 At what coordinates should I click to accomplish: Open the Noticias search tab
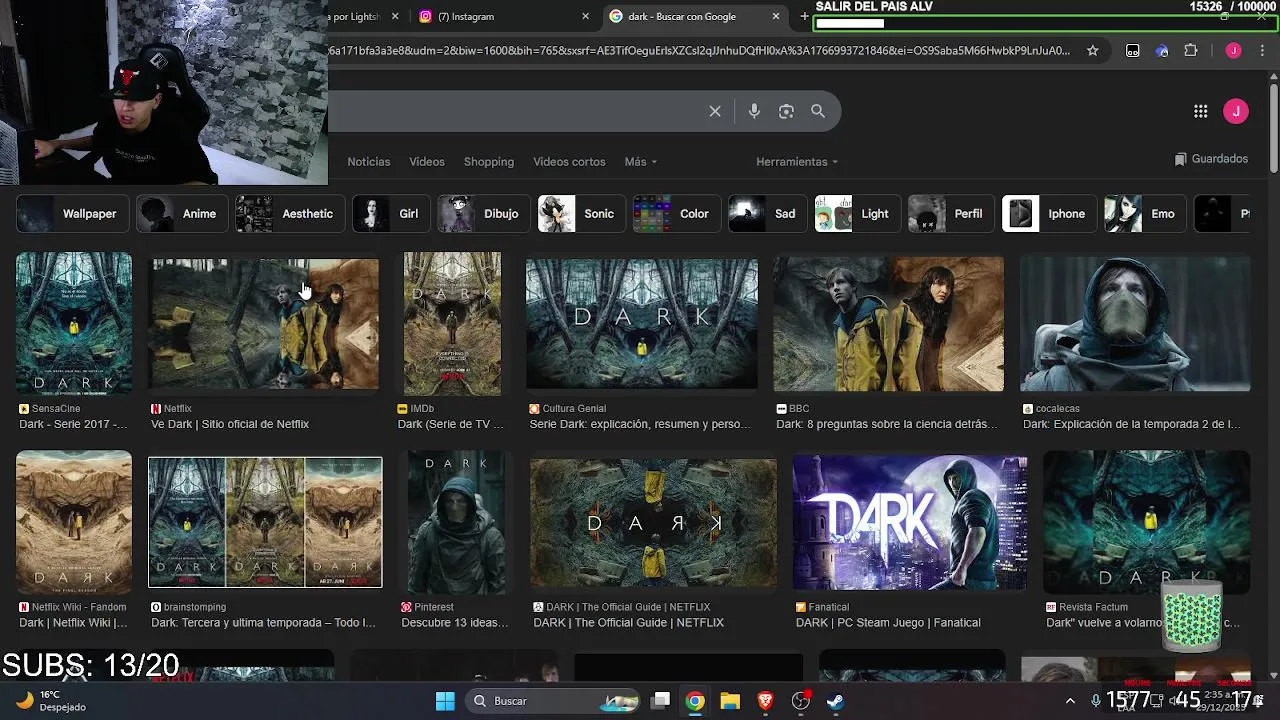[x=368, y=162]
